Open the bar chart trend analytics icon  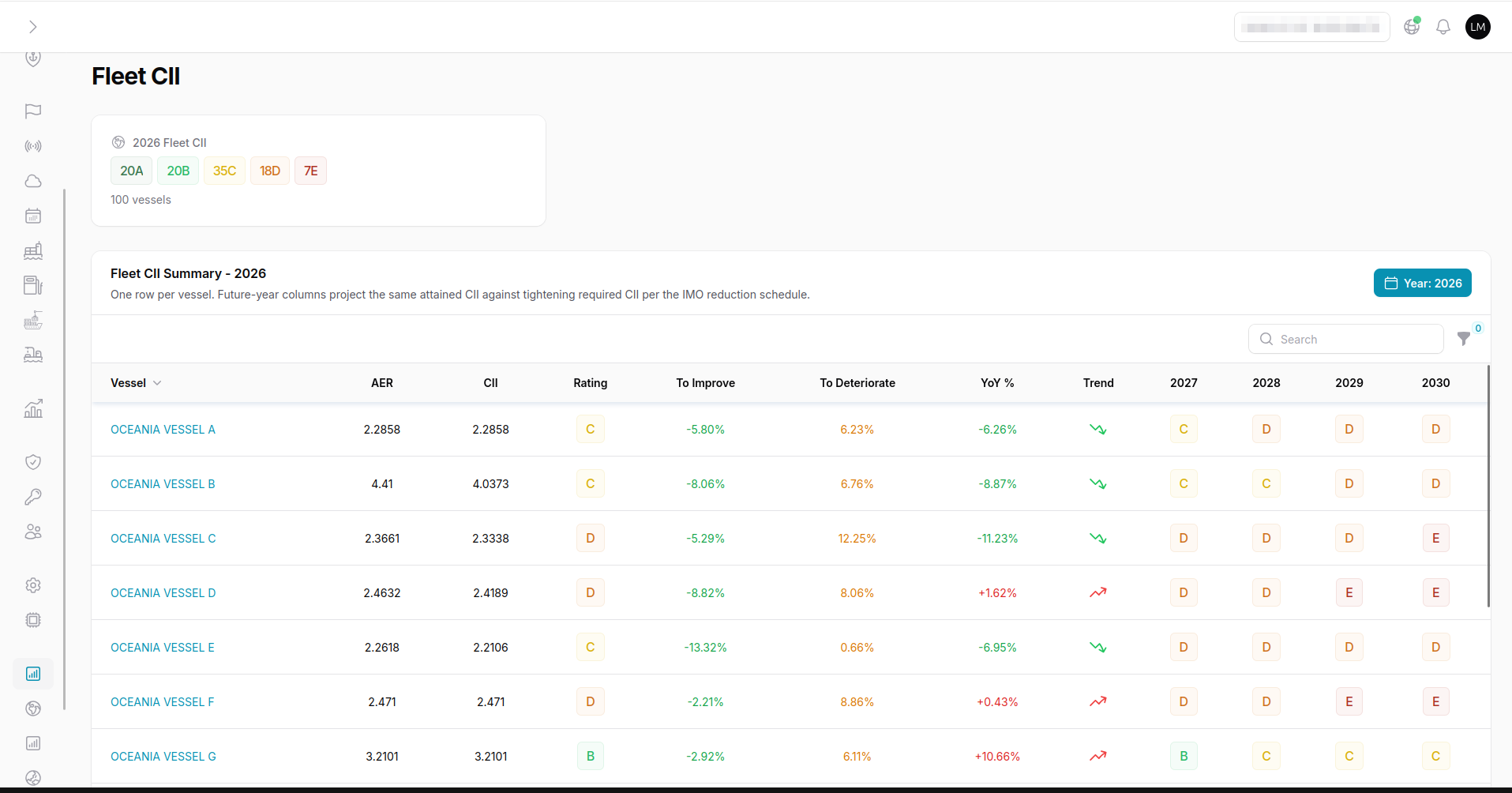pyautogui.click(x=33, y=408)
